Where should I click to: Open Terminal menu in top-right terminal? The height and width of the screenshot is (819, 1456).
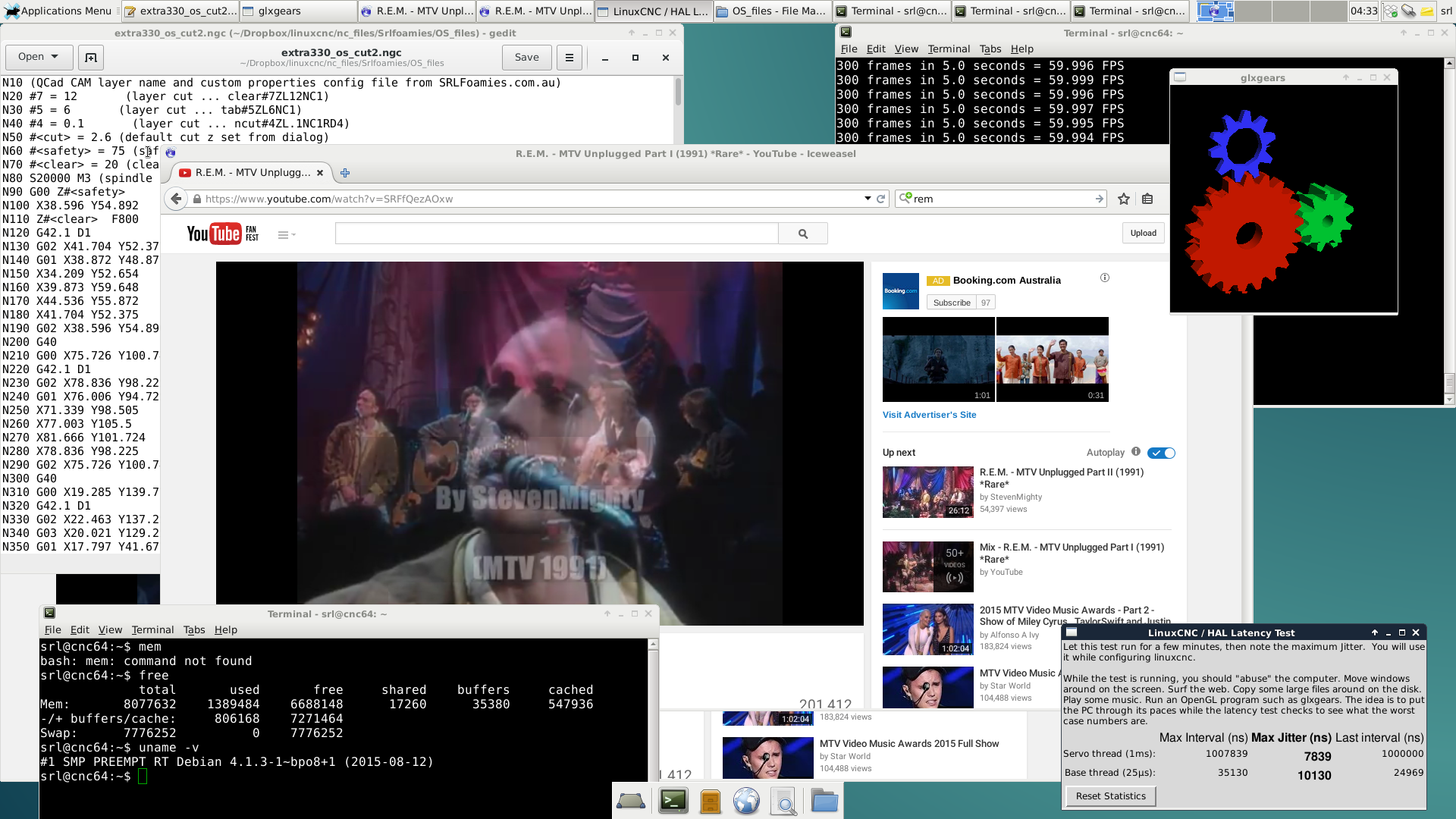click(949, 49)
